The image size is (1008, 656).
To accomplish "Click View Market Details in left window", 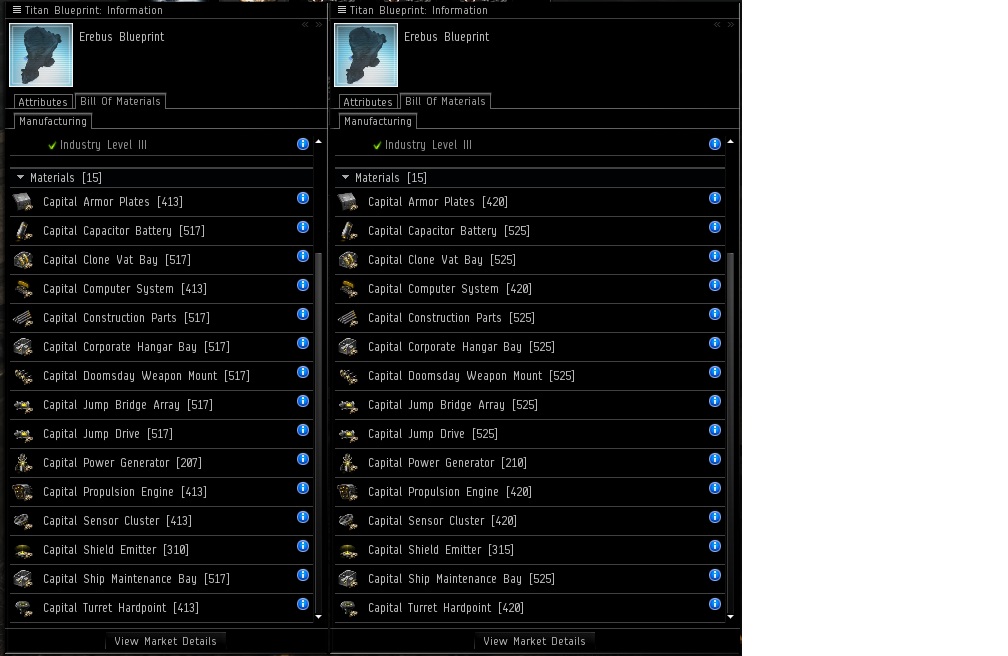I will pyautogui.click(x=165, y=641).
